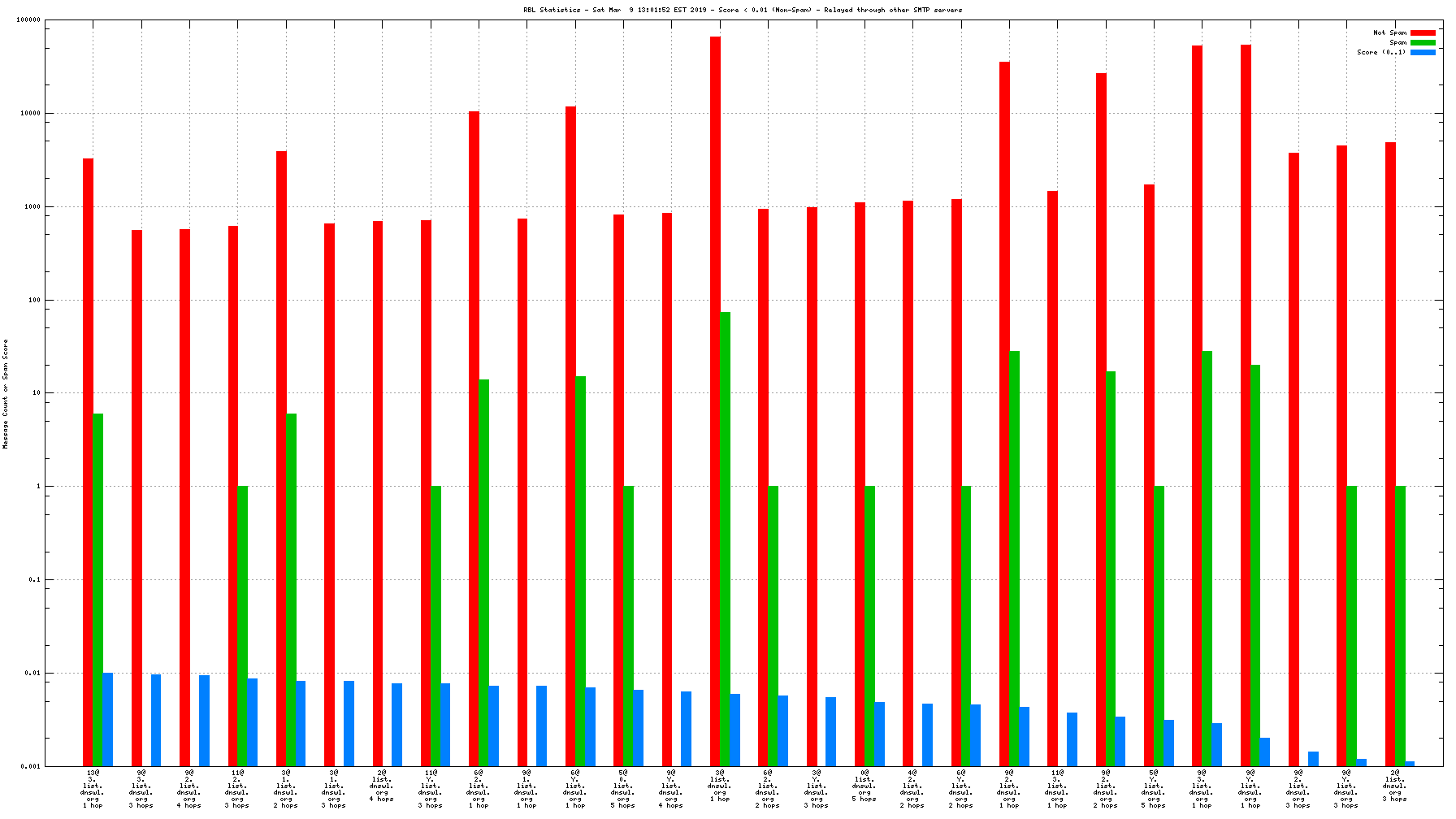This screenshot has width=1456, height=819.
Task: Click the "2@ list.dnswl.org 4 hops" axis label
Action: (x=382, y=785)
